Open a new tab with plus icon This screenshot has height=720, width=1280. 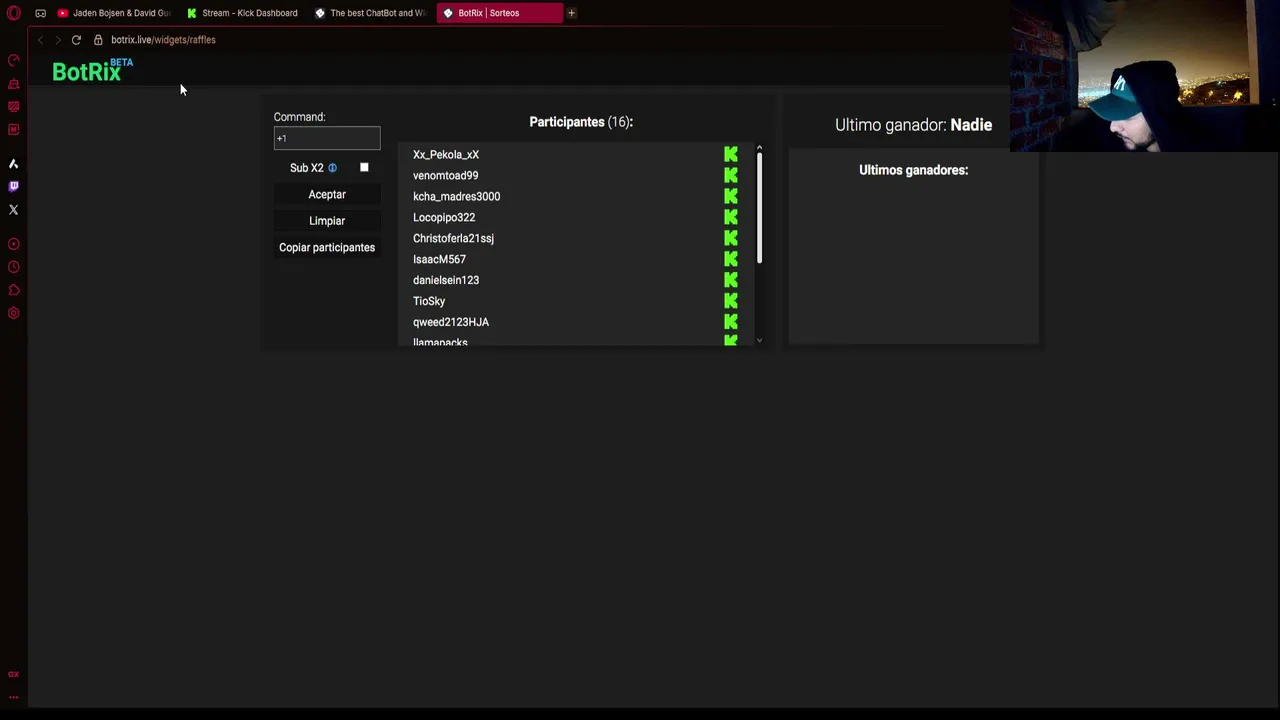point(571,13)
